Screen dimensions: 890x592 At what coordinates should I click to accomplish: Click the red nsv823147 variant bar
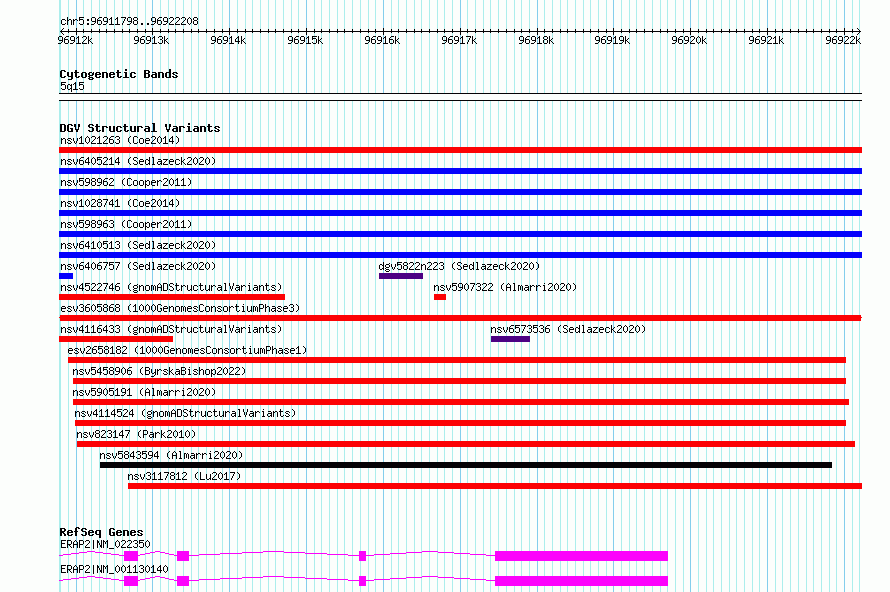pyautogui.click(x=466, y=444)
